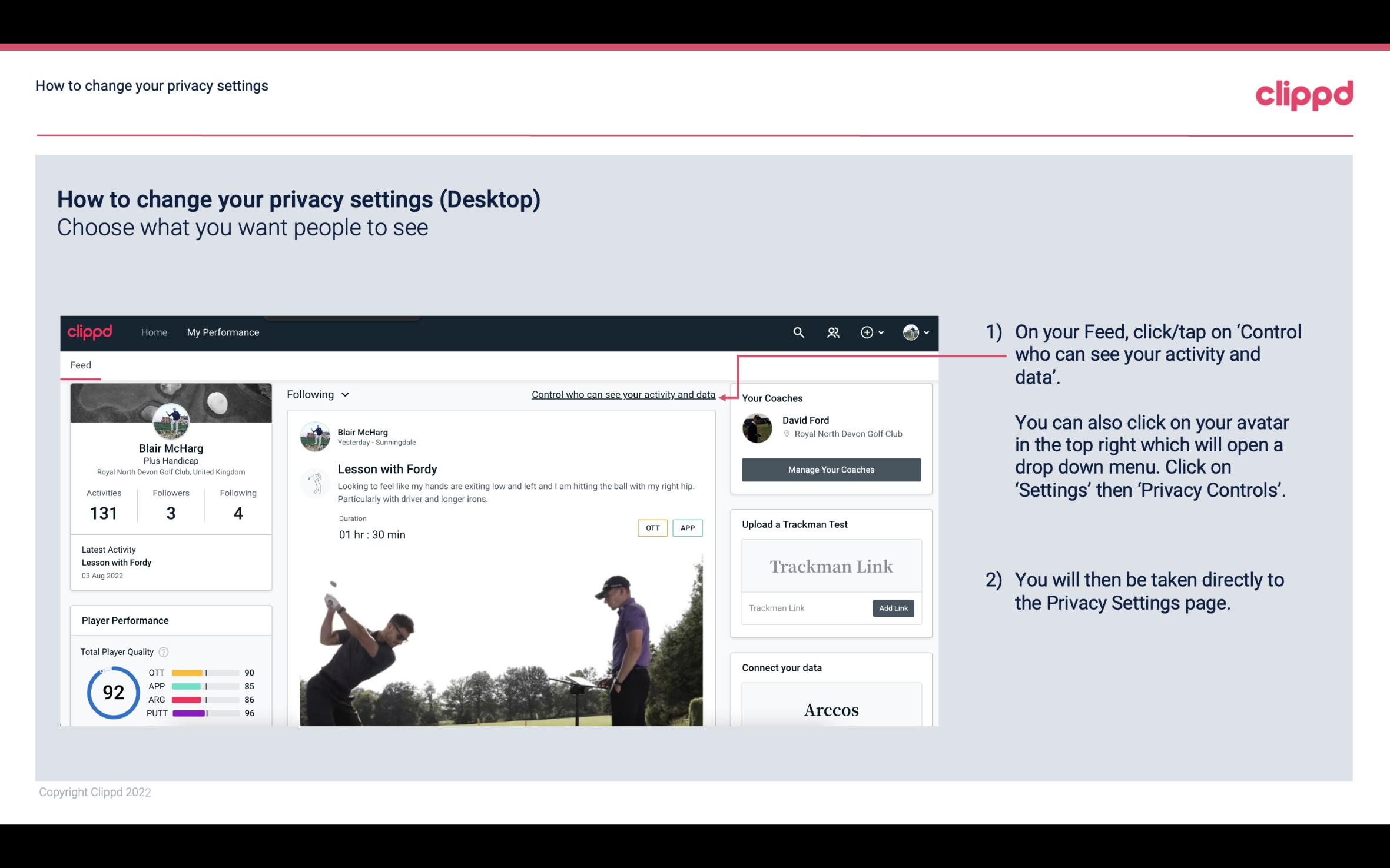
Task: Click 'Control who can see your activity and data'
Action: 623,394
